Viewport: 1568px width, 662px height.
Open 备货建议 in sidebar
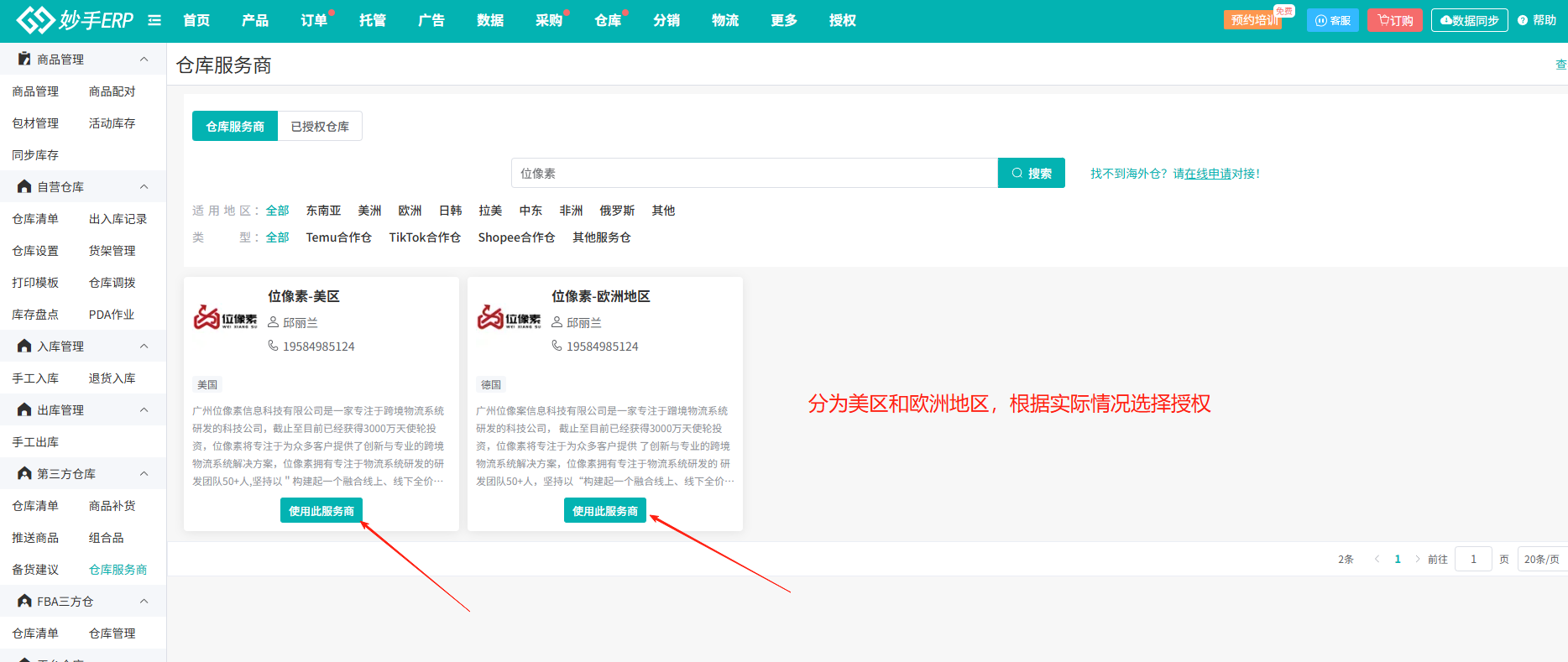tap(35, 569)
